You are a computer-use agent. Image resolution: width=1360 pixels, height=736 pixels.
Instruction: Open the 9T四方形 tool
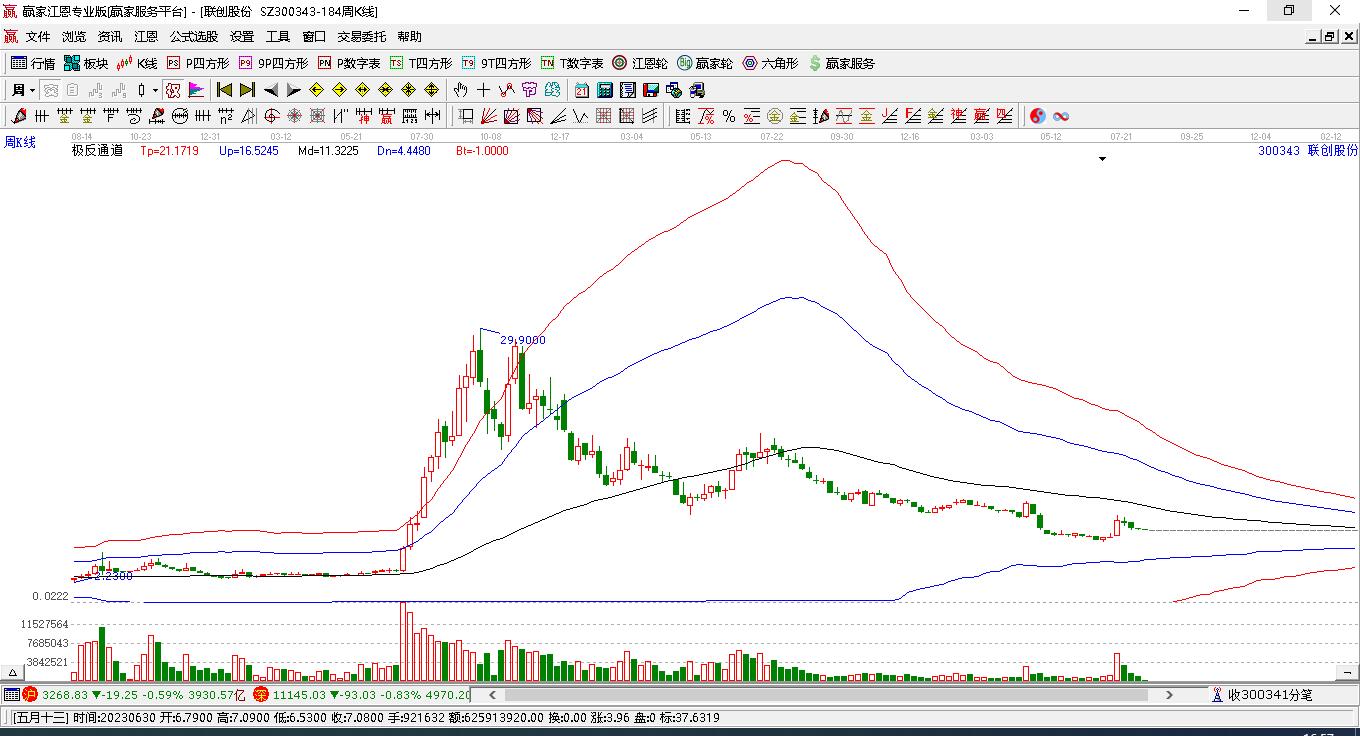tap(496, 63)
